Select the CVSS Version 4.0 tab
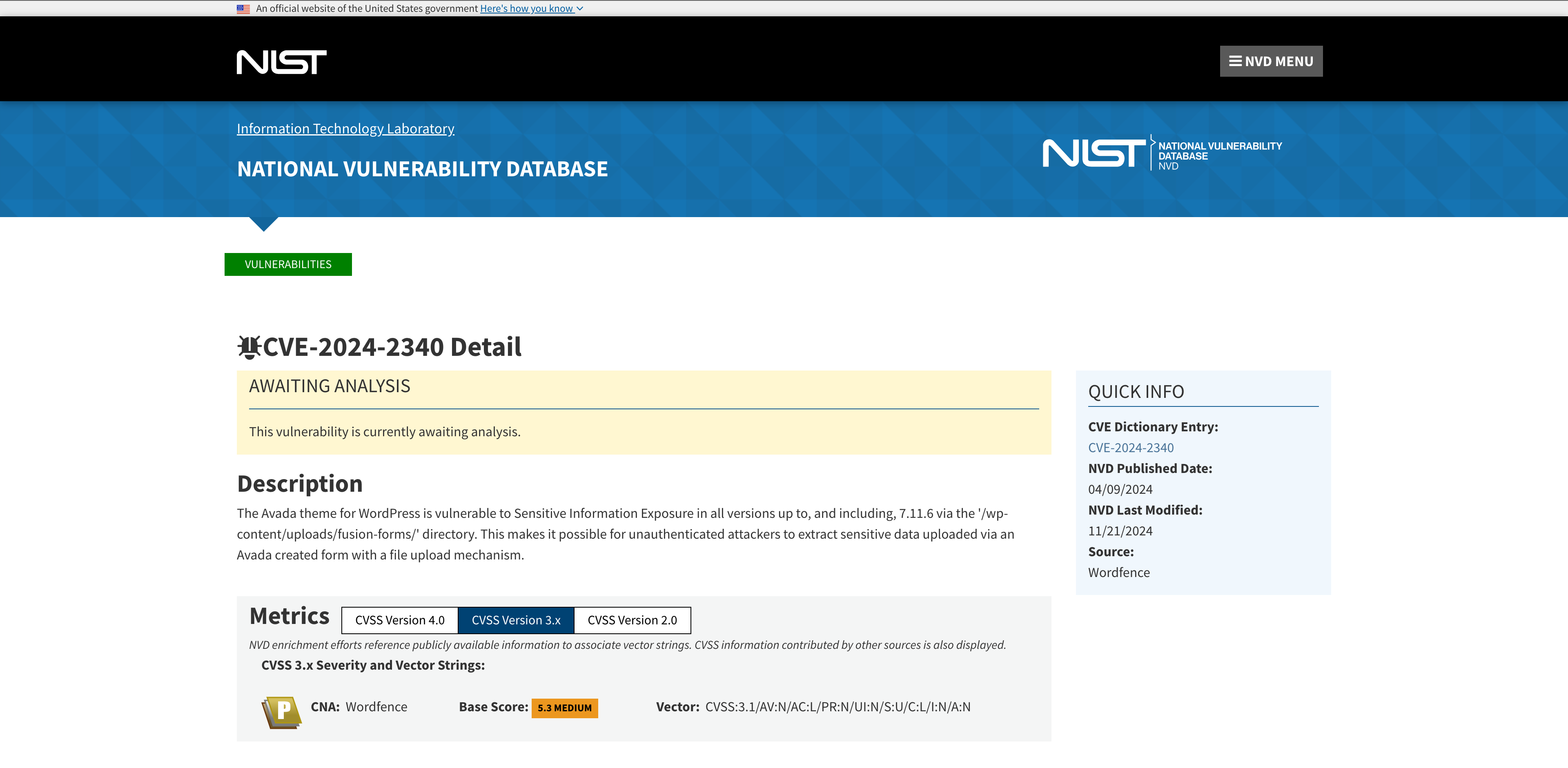1568x768 pixels. click(399, 619)
